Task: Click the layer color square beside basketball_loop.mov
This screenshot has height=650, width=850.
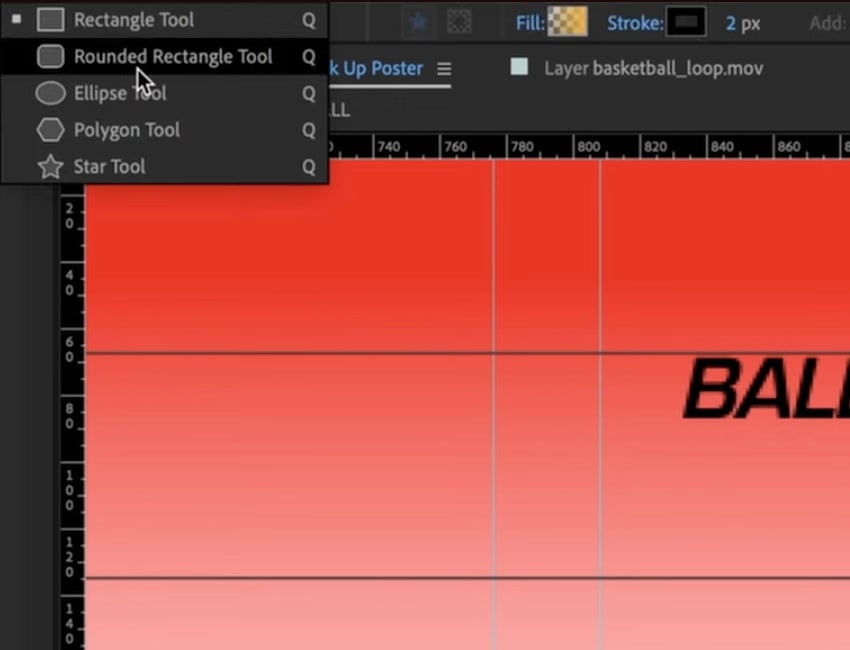Action: click(x=519, y=68)
